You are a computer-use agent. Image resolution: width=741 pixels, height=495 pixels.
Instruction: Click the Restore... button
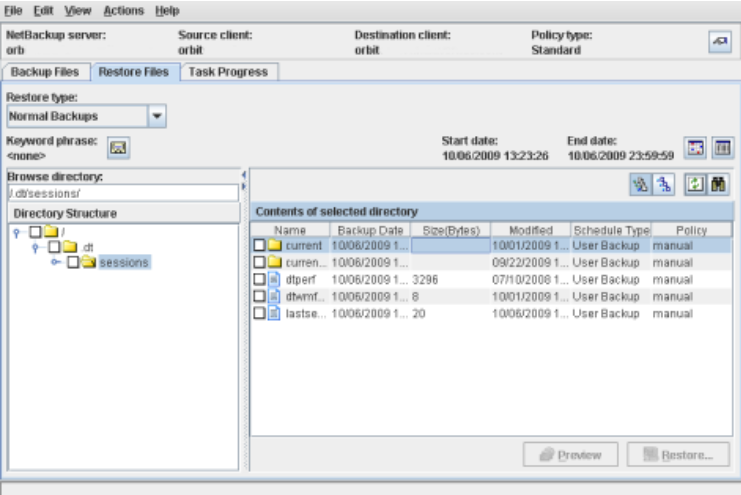[678, 455]
